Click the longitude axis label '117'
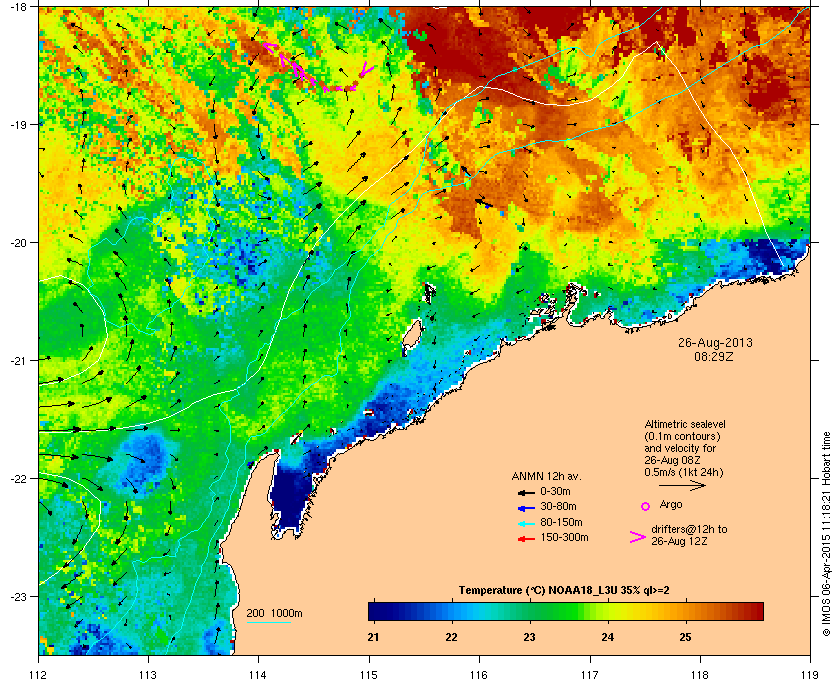The image size is (840, 680). tap(590, 675)
